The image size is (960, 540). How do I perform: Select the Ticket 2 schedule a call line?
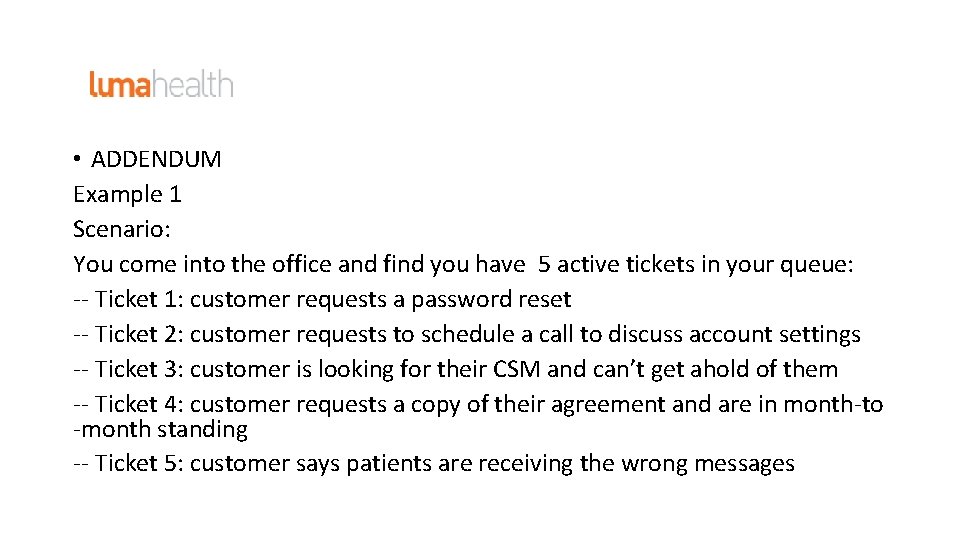[467, 334]
